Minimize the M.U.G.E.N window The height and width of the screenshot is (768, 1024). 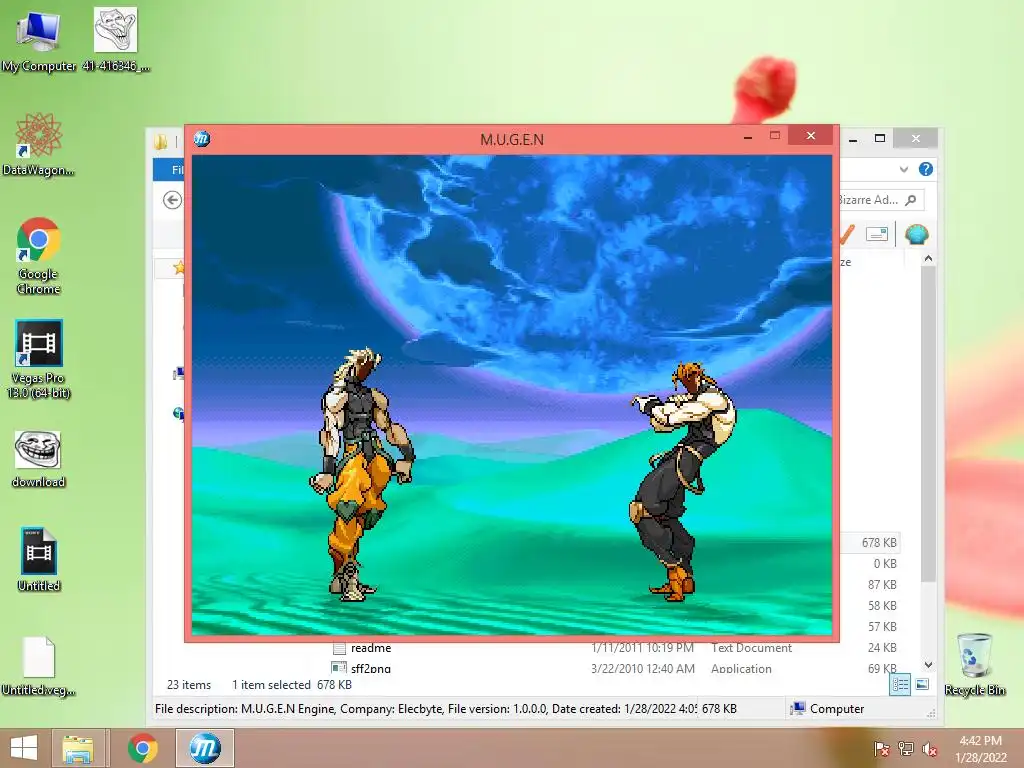pos(748,137)
